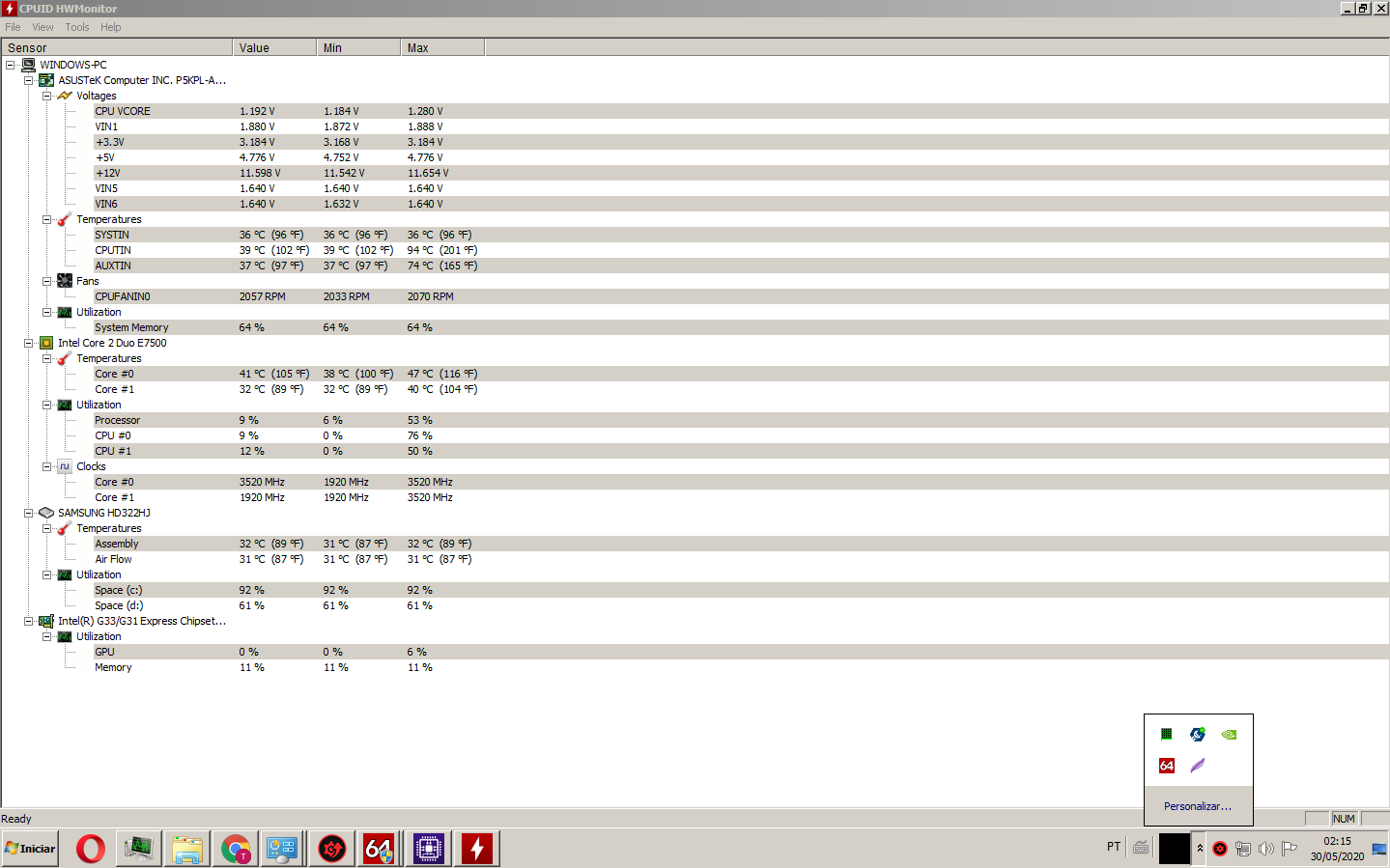Click the Sensor column header

(x=116, y=47)
